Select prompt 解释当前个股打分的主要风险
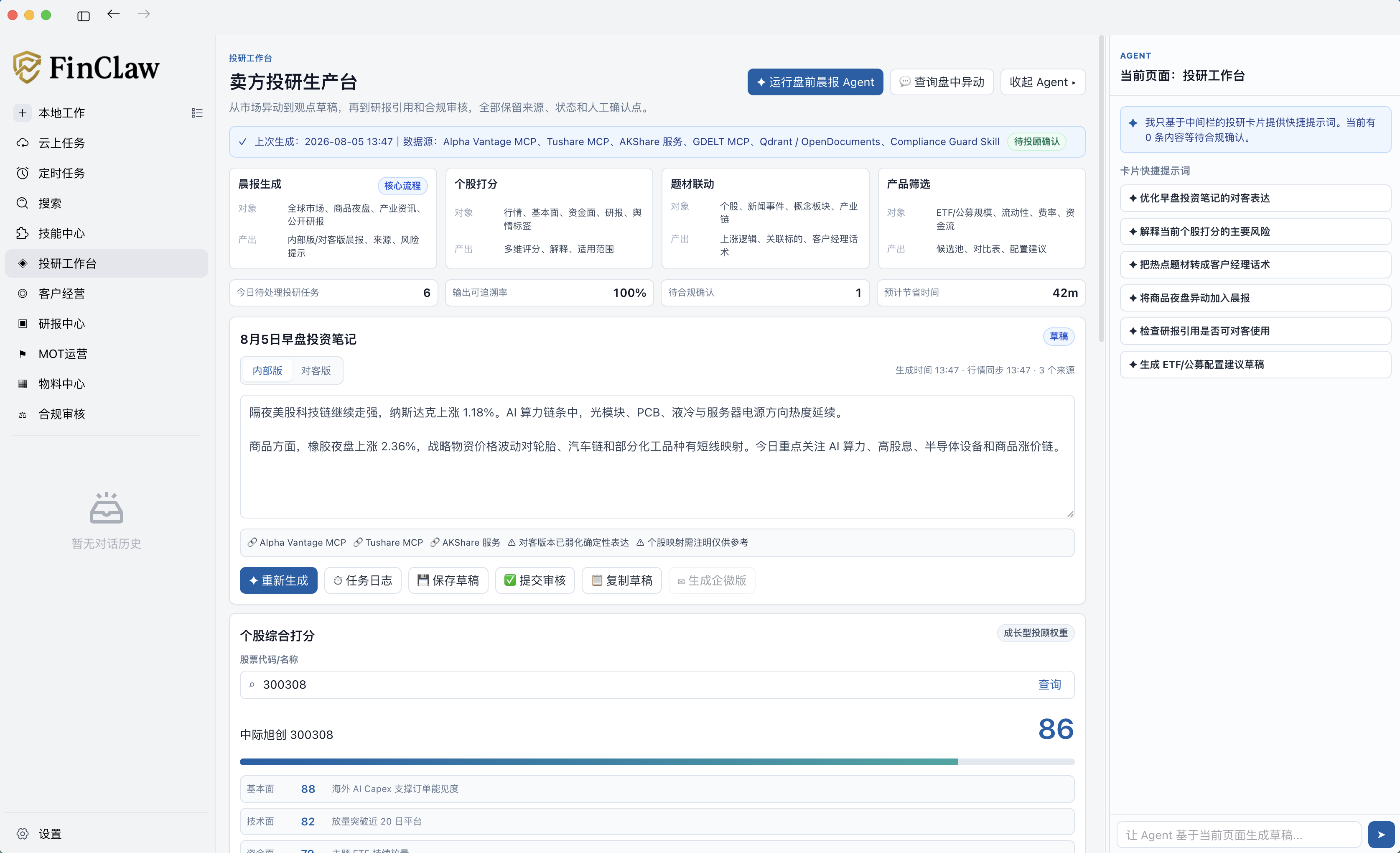1400x853 pixels. (1255, 232)
